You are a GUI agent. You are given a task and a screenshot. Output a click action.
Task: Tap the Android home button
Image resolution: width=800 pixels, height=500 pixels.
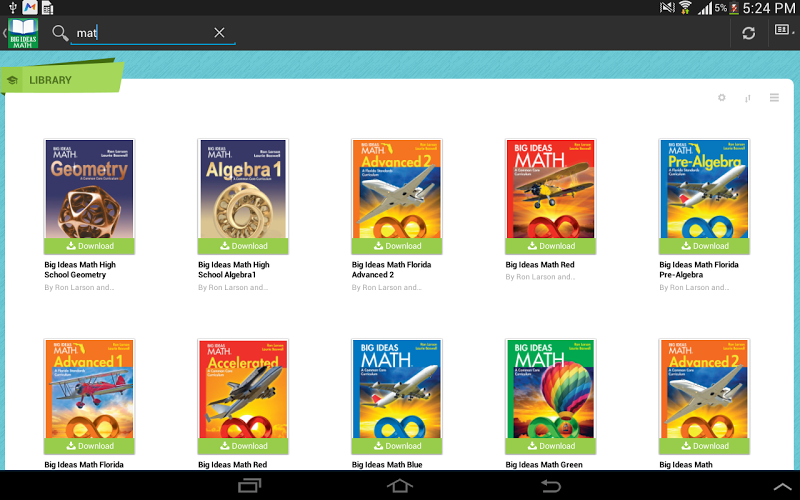click(x=399, y=485)
